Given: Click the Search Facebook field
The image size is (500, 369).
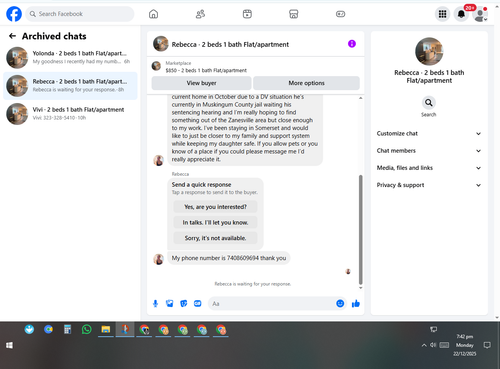Looking at the screenshot, I should [x=80, y=14].
